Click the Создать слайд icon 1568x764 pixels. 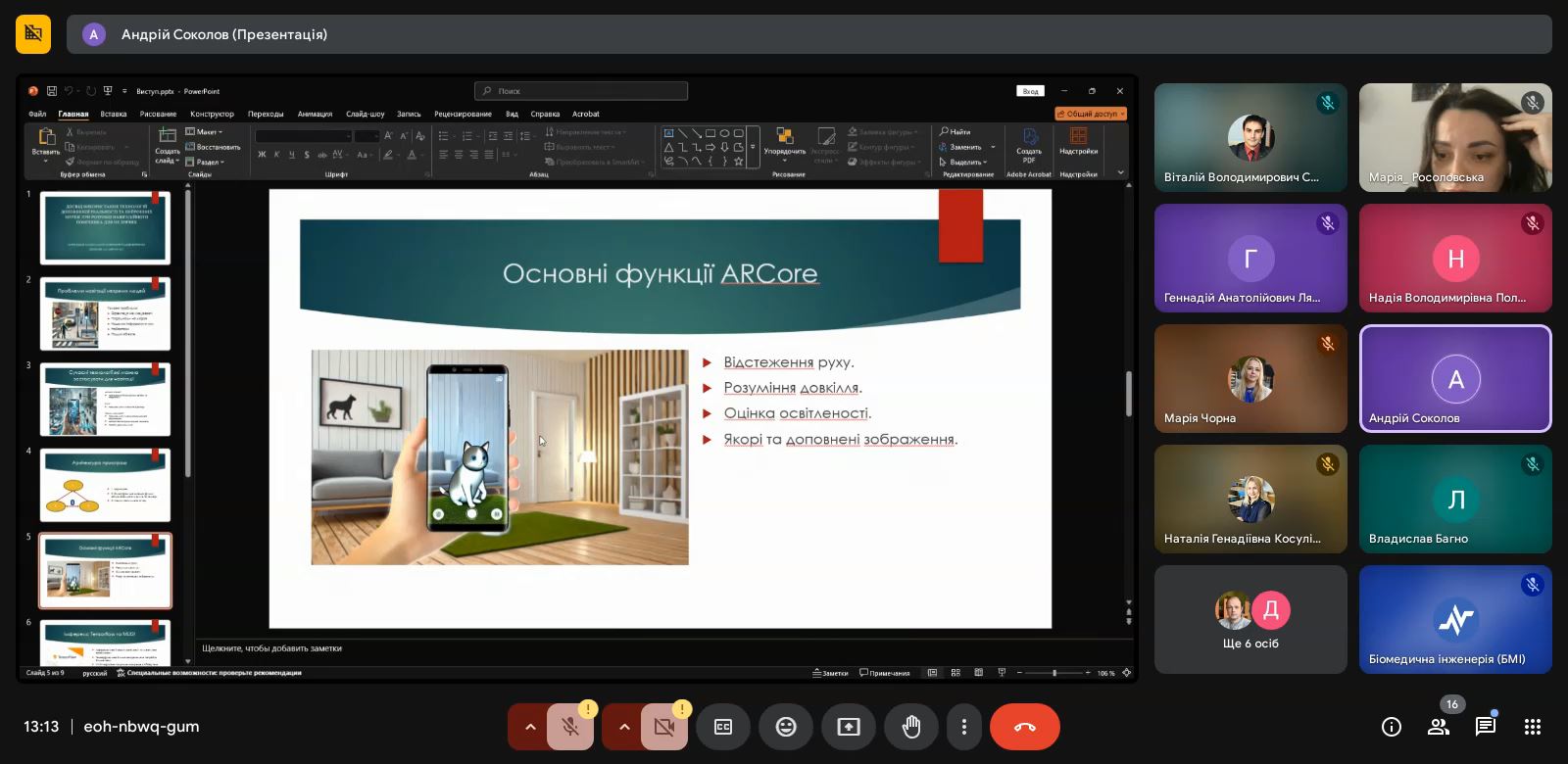point(168,134)
